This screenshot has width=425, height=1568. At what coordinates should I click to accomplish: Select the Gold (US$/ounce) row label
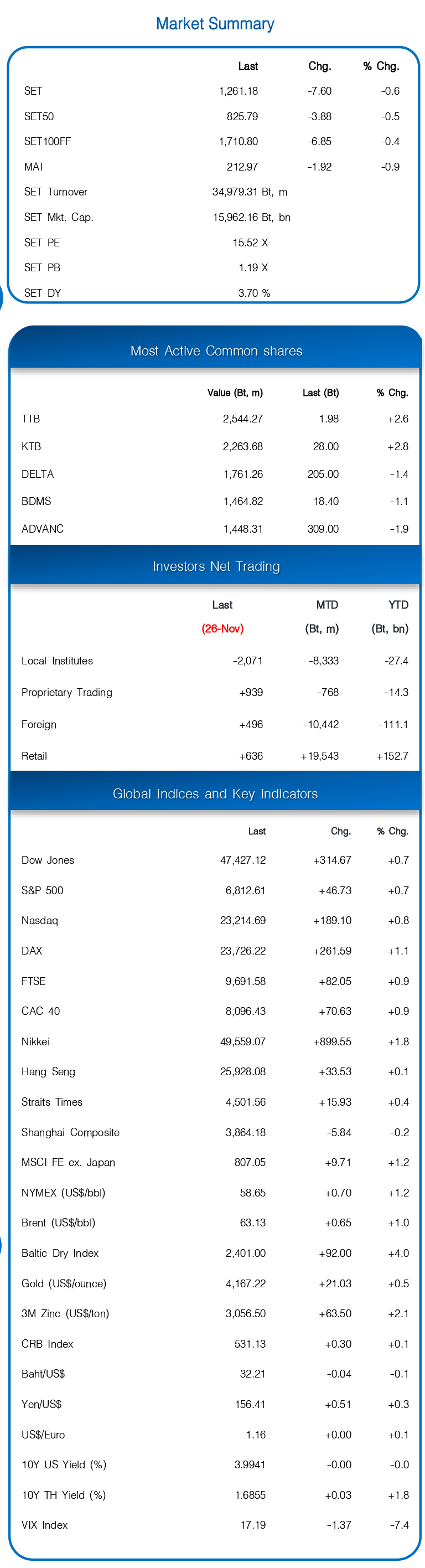coord(64,1284)
